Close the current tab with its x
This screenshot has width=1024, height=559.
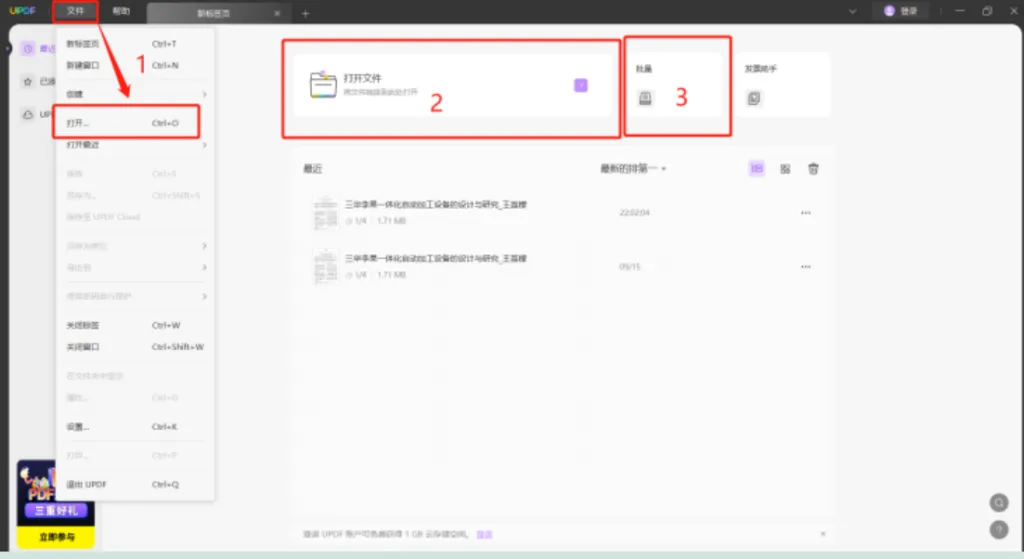277,13
